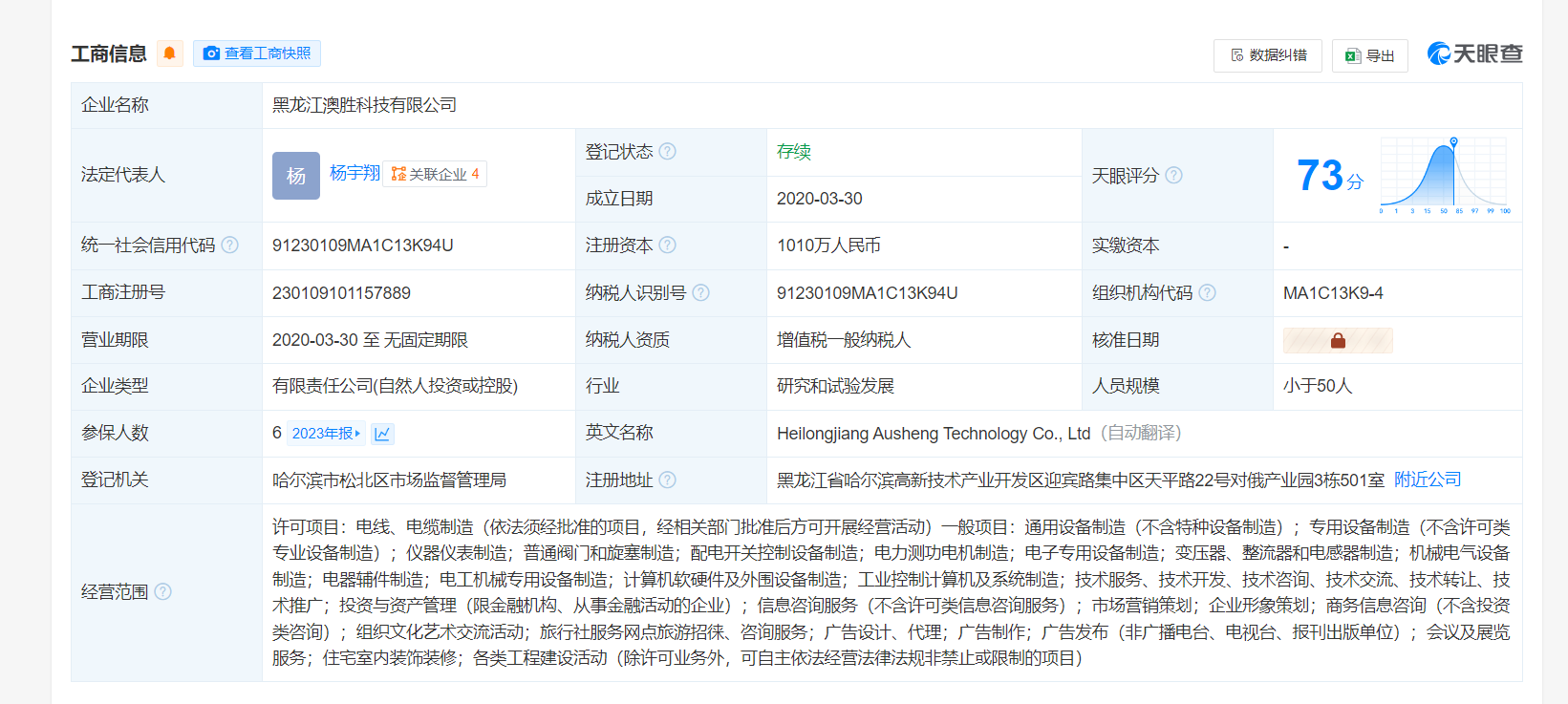Click the 数据纠错 button
The image size is (1568, 704).
point(1268,55)
